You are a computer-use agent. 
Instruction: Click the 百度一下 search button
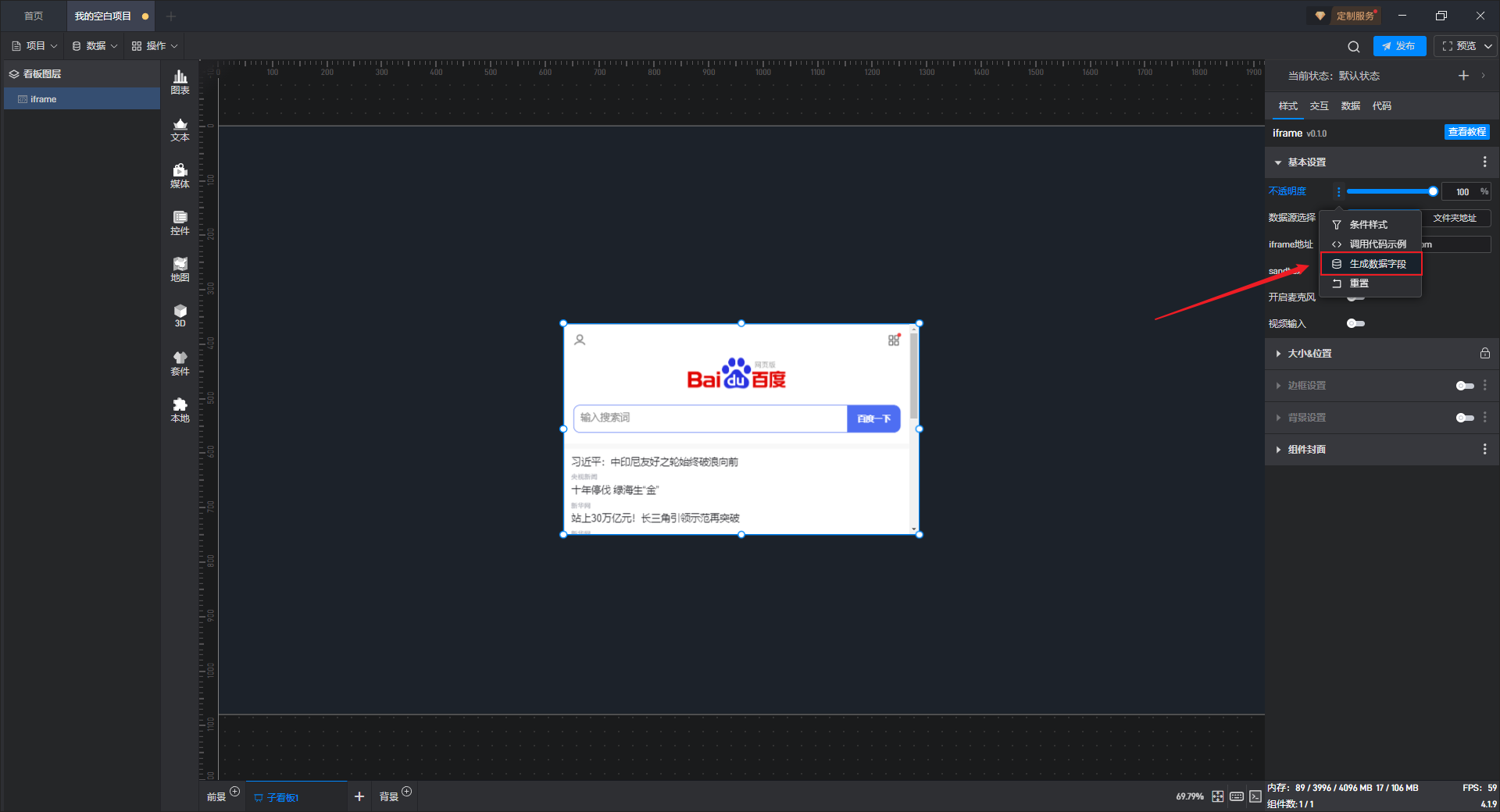873,418
